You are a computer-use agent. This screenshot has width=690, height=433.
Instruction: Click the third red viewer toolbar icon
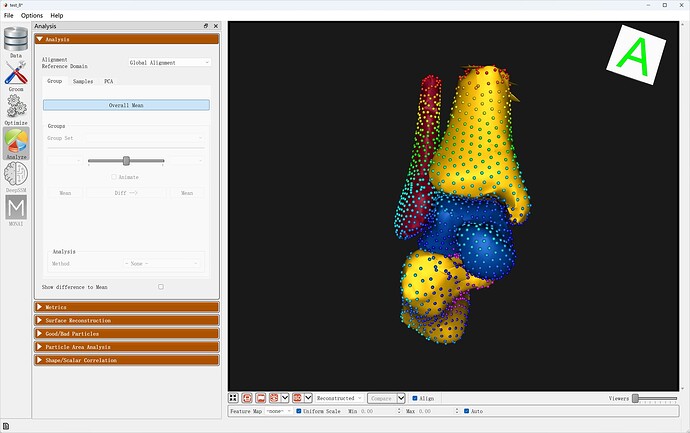261,398
